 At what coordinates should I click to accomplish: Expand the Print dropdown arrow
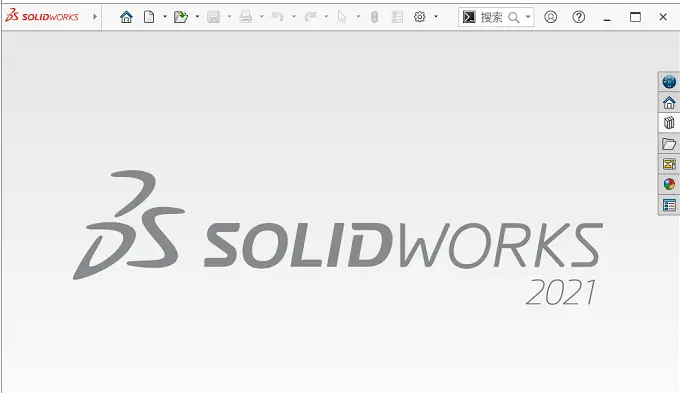[x=262, y=17]
